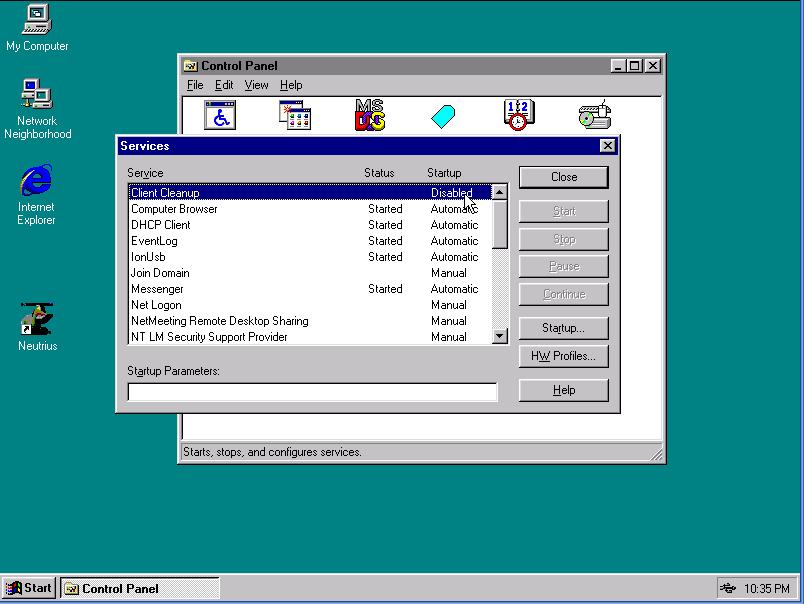804x604 pixels.
Task: Select NT LM Security Support Provider service
Action: (x=310, y=337)
